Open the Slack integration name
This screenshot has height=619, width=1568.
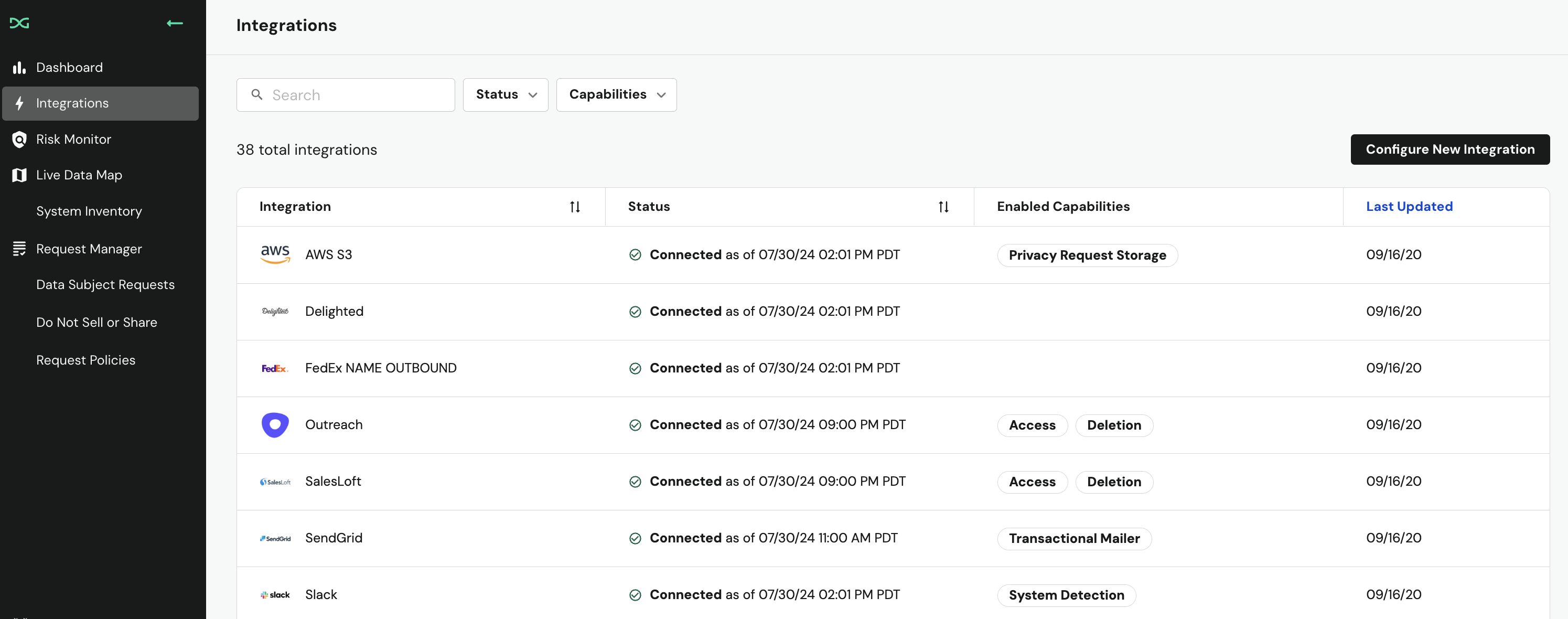point(321,595)
